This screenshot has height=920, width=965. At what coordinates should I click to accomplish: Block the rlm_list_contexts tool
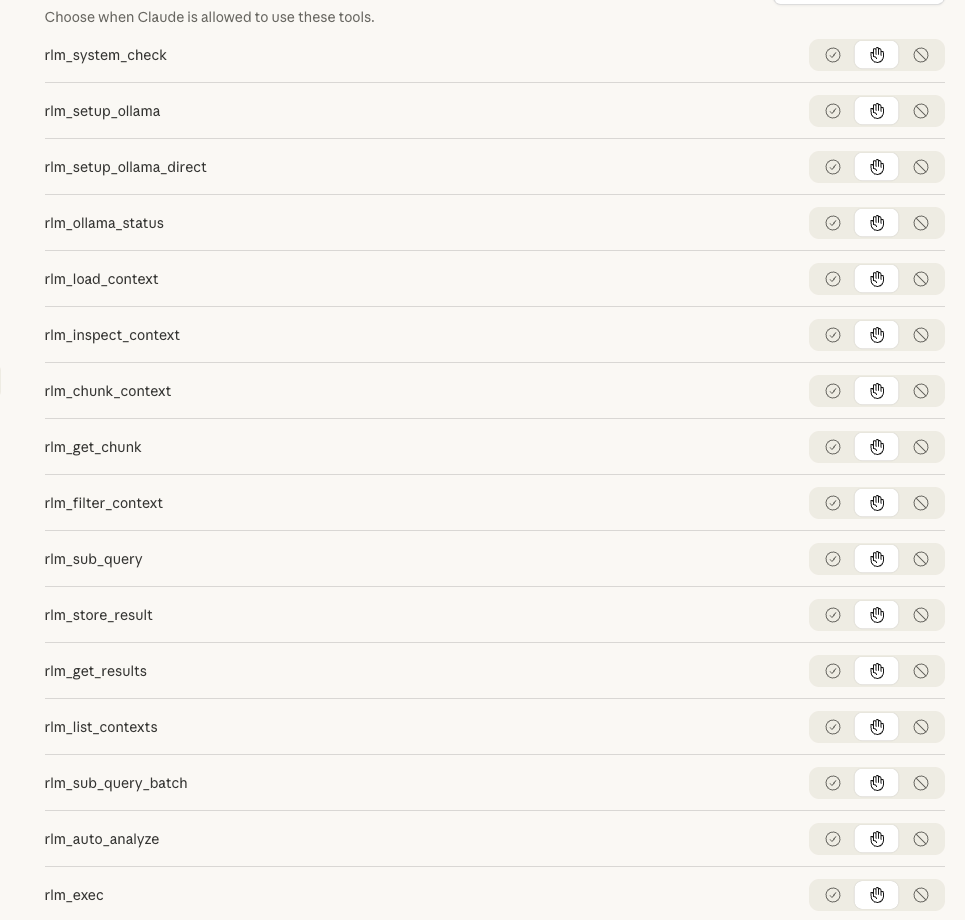(x=921, y=727)
